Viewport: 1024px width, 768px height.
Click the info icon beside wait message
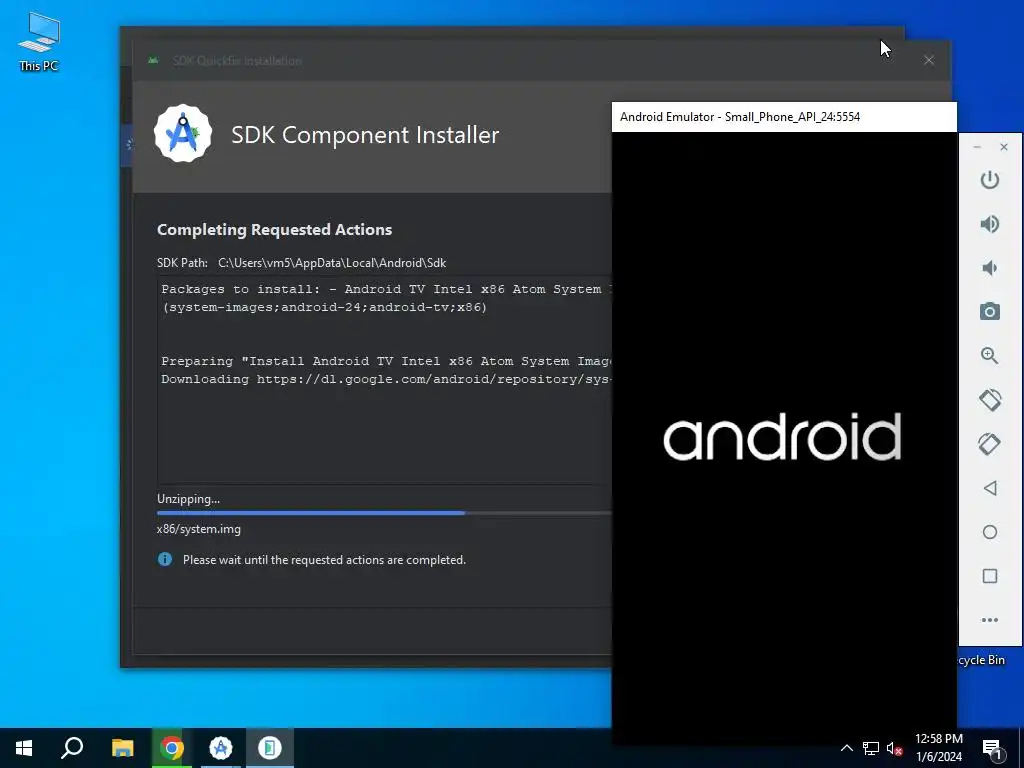165,559
